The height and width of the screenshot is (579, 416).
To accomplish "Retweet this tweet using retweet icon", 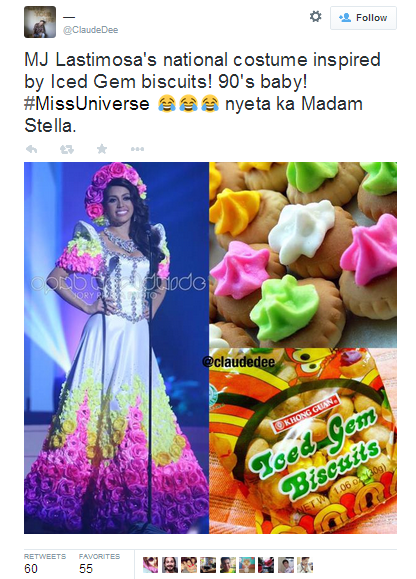I will (67, 149).
